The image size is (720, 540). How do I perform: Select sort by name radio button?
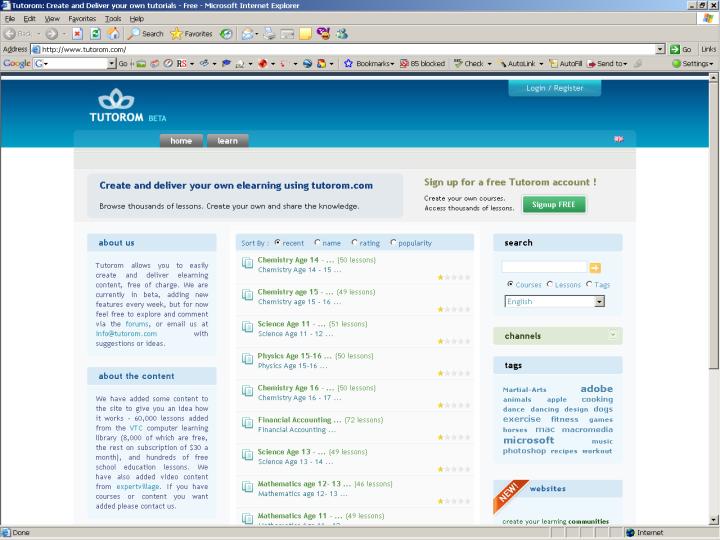317,242
